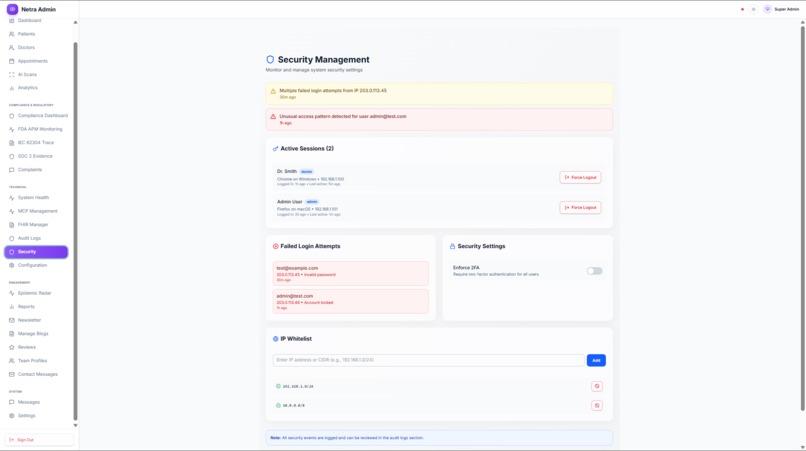
Task: Click the audit logs note at page bottom
Action: coord(439,438)
